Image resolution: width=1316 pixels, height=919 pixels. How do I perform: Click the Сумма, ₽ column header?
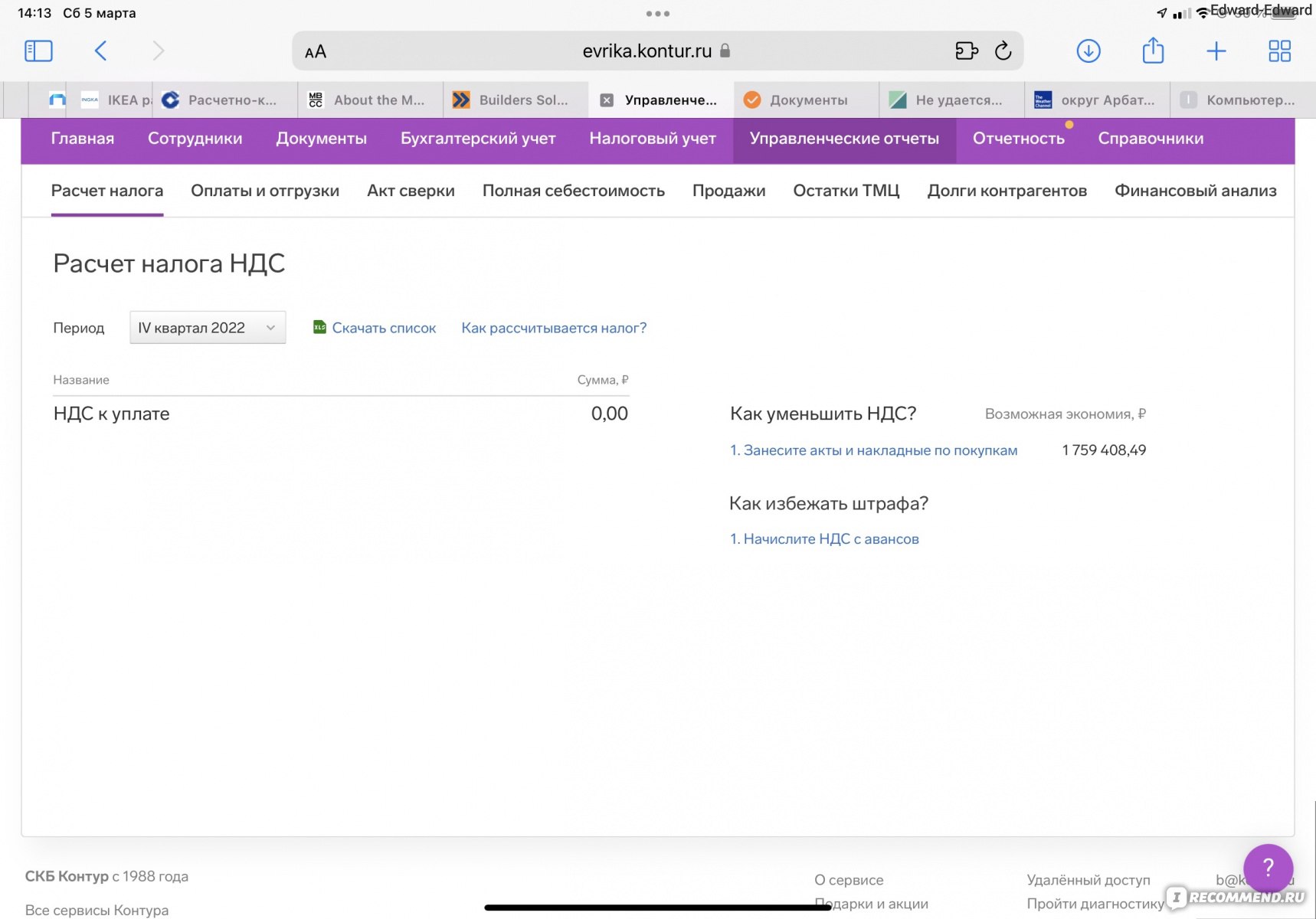[x=603, y=380]
